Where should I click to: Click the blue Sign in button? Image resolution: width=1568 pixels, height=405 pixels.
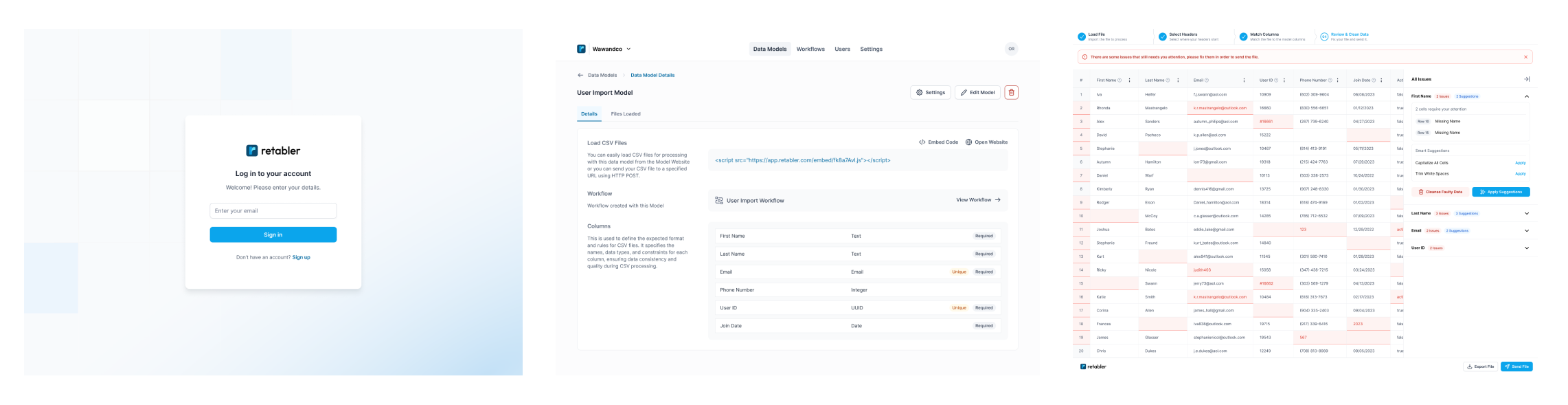tap(273, 234)
